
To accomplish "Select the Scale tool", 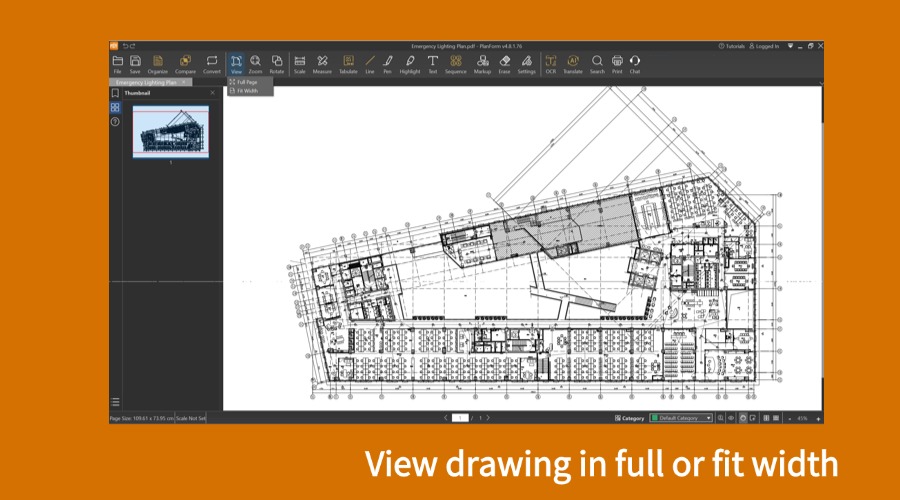I will [x=300, y=64].
